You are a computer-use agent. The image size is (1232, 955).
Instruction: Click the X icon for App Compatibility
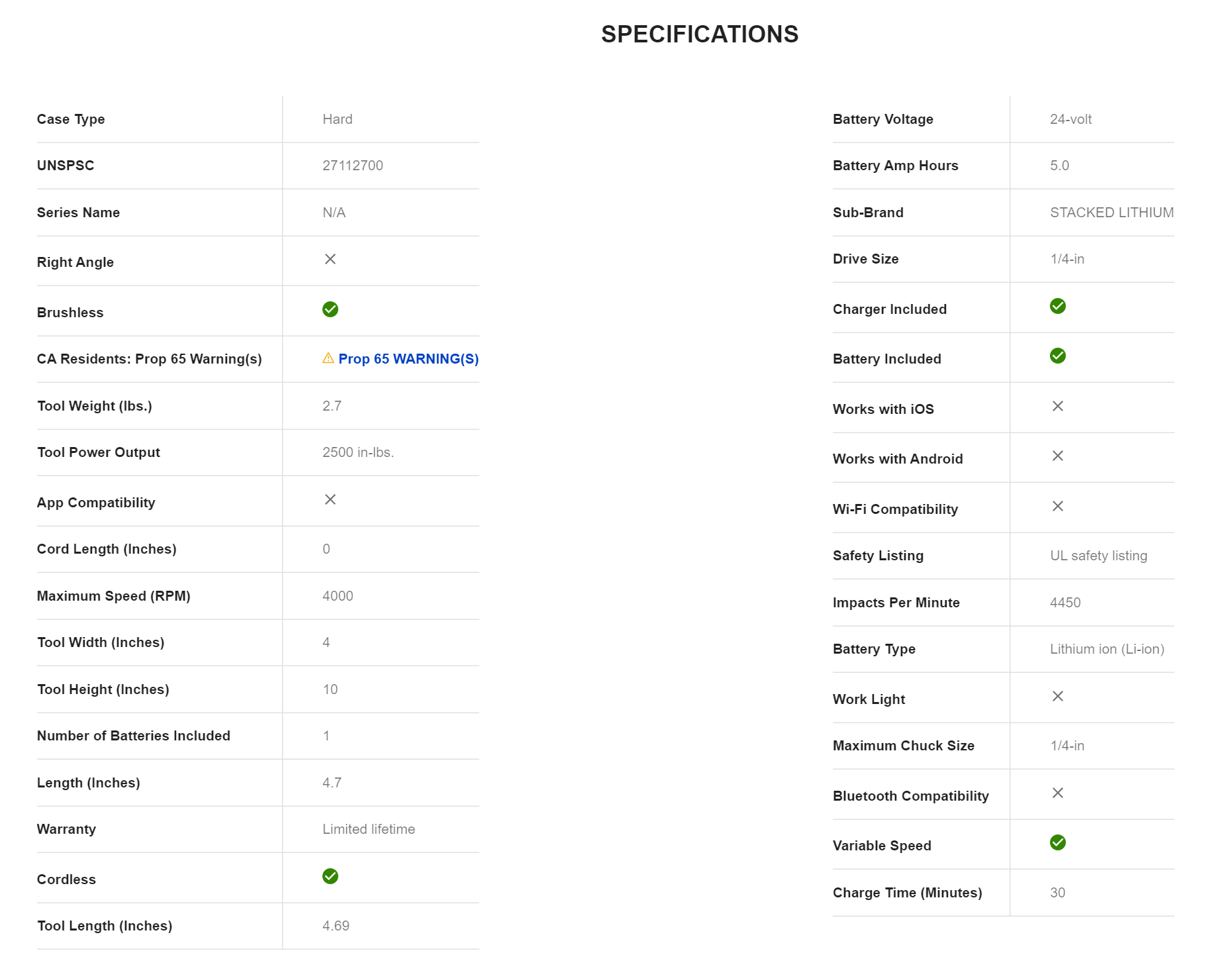tap(330, 499)
